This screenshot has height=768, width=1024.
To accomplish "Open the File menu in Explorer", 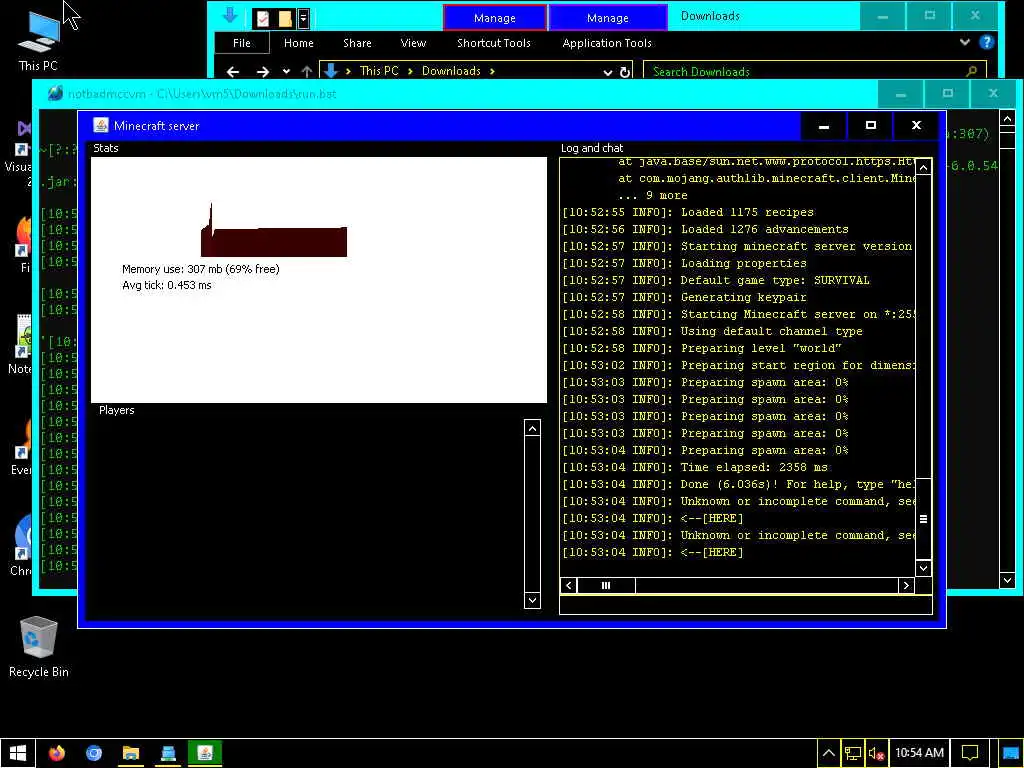I will (x=242, y=43).
